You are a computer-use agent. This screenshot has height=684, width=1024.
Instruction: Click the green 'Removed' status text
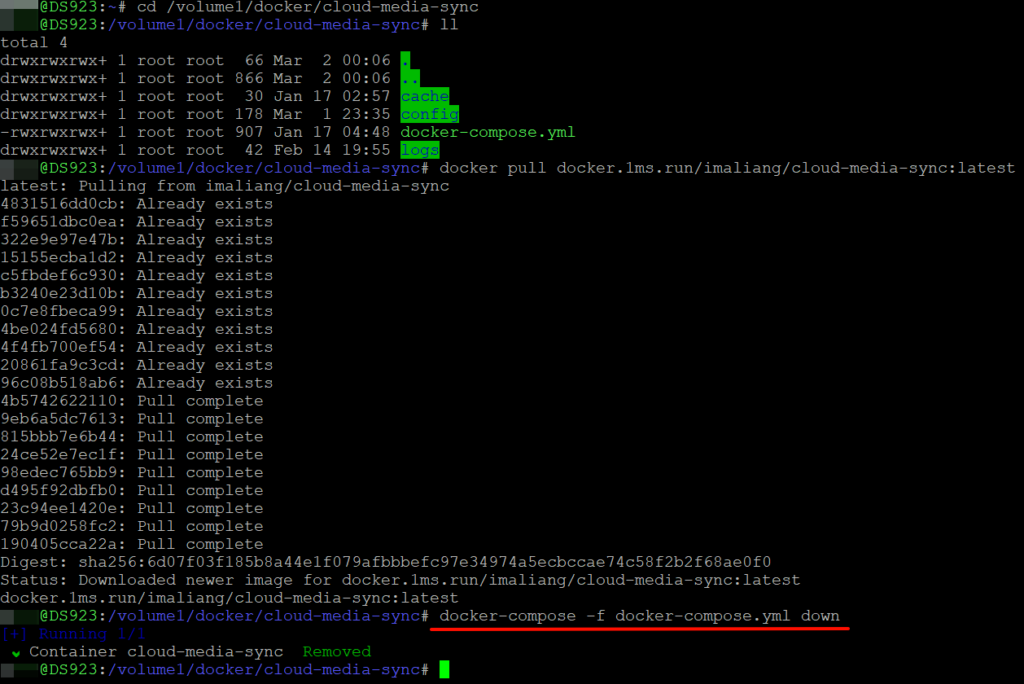pos(336,652)
